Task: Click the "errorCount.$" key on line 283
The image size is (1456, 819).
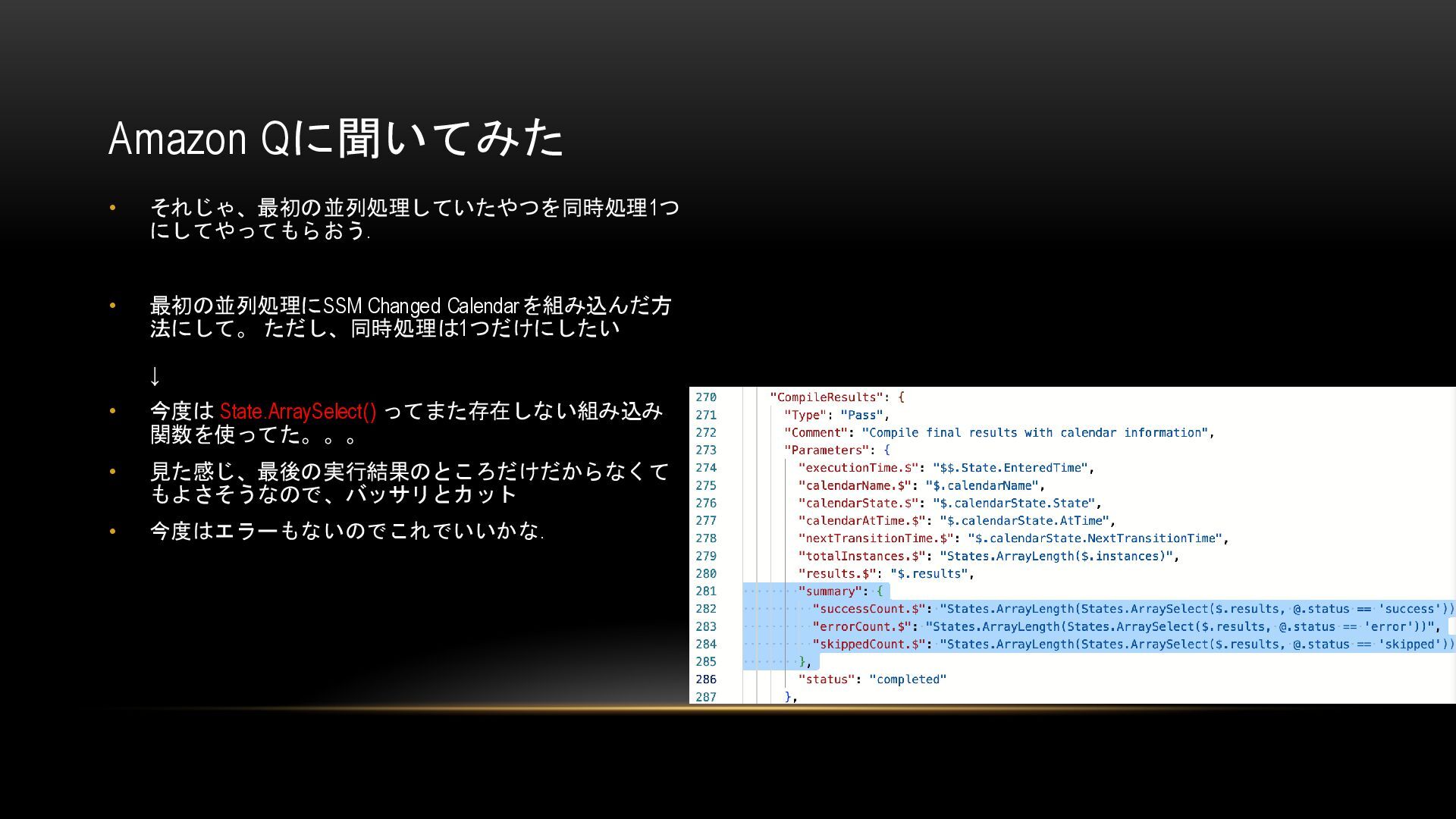Action: tap(861, 627)
